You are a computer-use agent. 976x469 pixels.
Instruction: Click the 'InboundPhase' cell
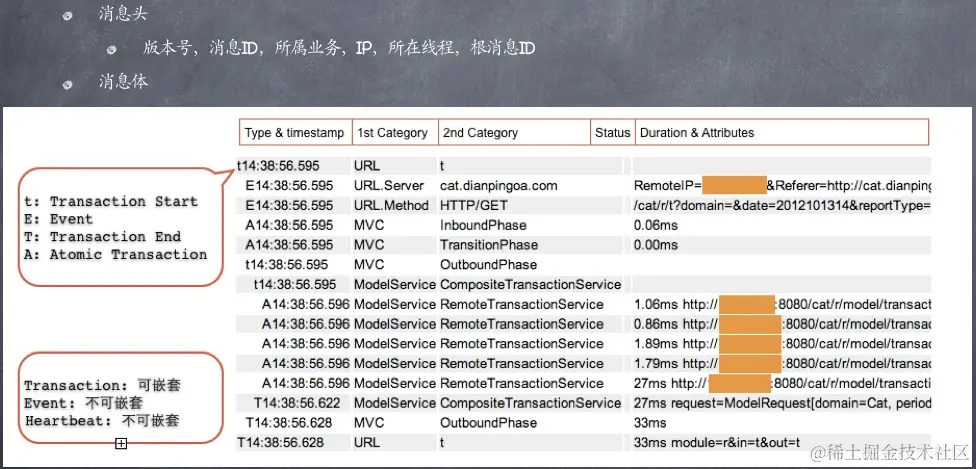483,225
